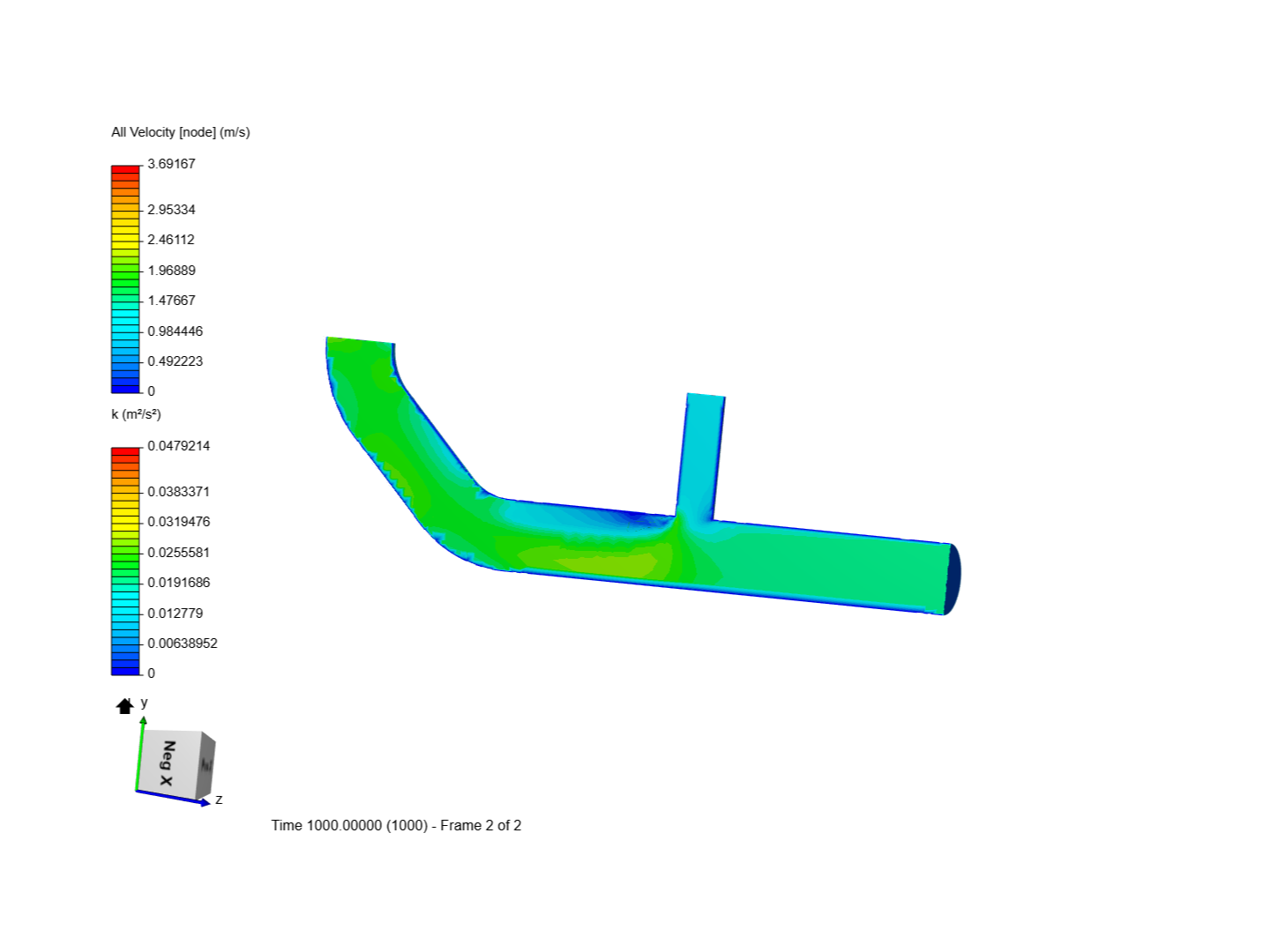Click the home view icon above the cube

(124, 706)
